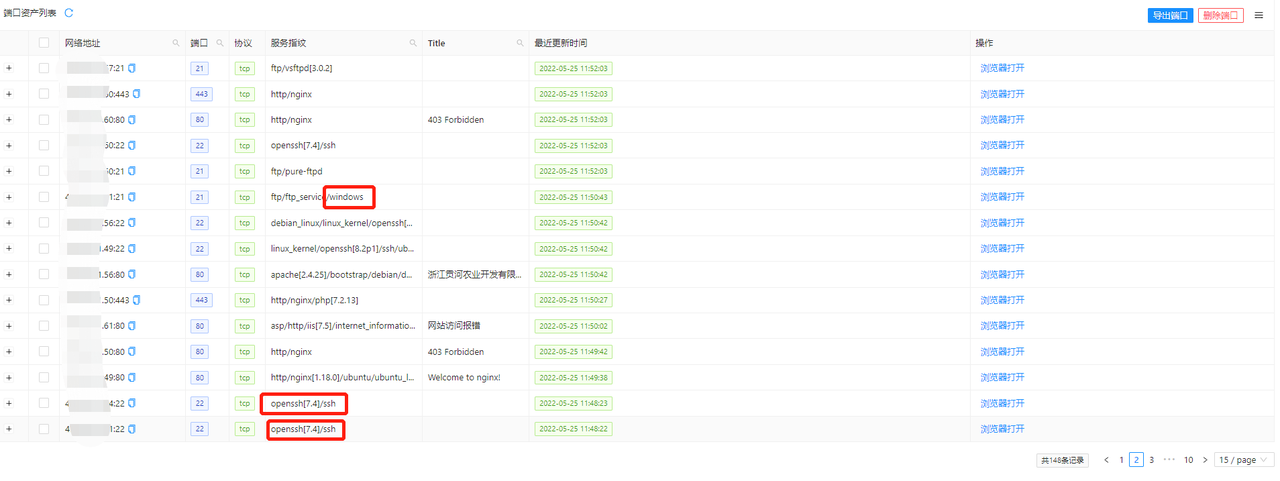The height and width of the screenshot is (481, 1280).
Task: Copy address of the ftp/vsftpd[3.0.2] row
Action: (132, 68)
